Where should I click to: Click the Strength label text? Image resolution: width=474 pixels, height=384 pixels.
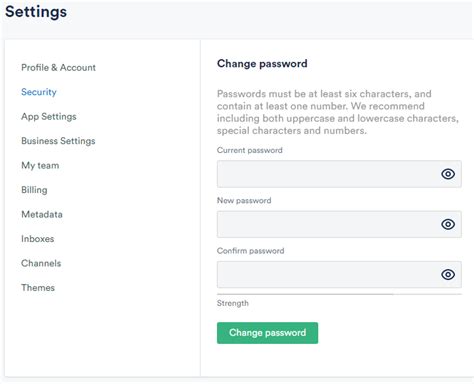point(233,303)
